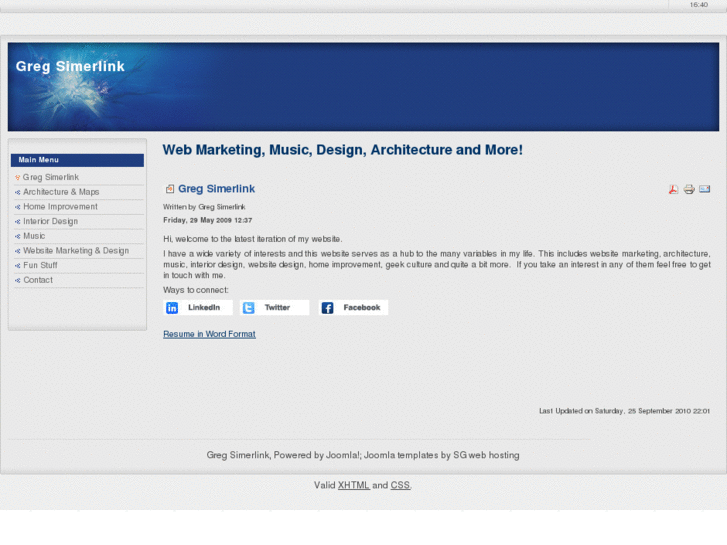This screenshot has height=545, width=727.
Task: Open the Music menu entry
Action: [34, 236]
